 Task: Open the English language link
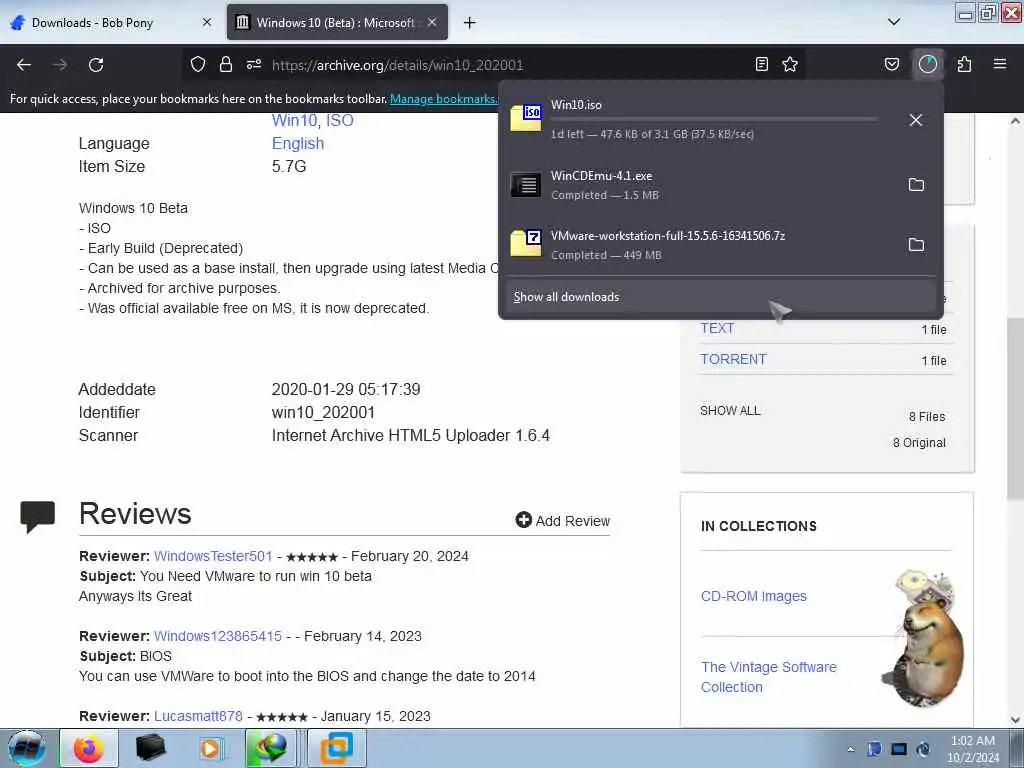[x=298, y=144]
